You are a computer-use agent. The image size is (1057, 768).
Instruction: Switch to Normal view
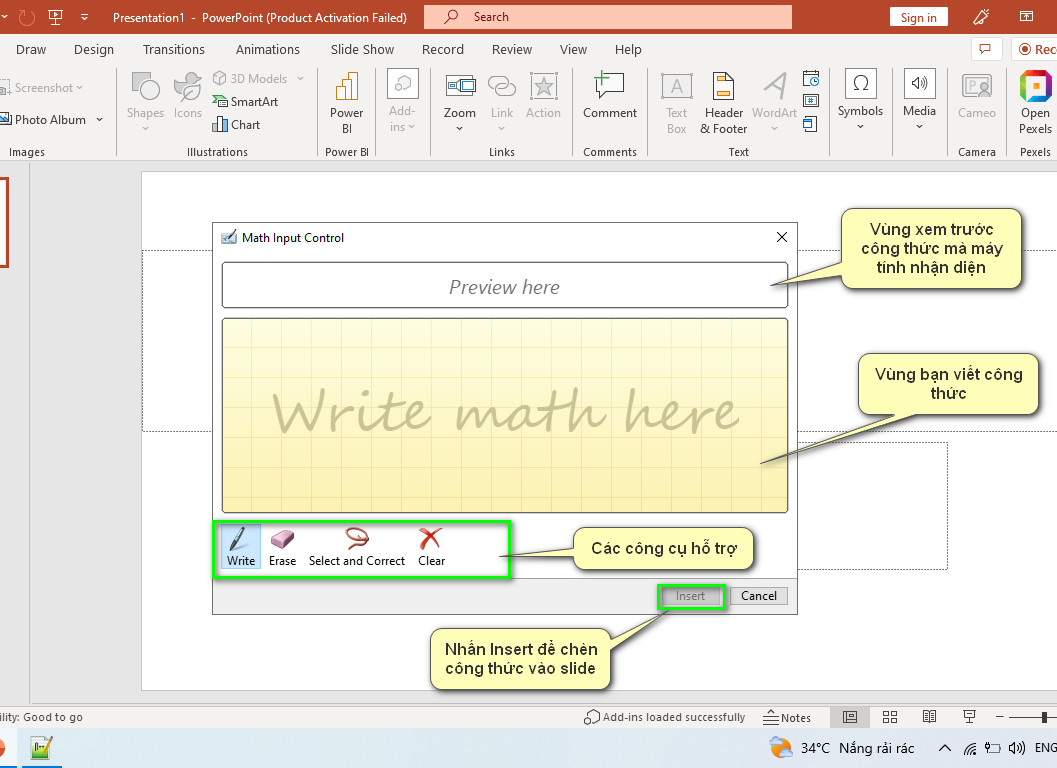[x=850, y=717]
